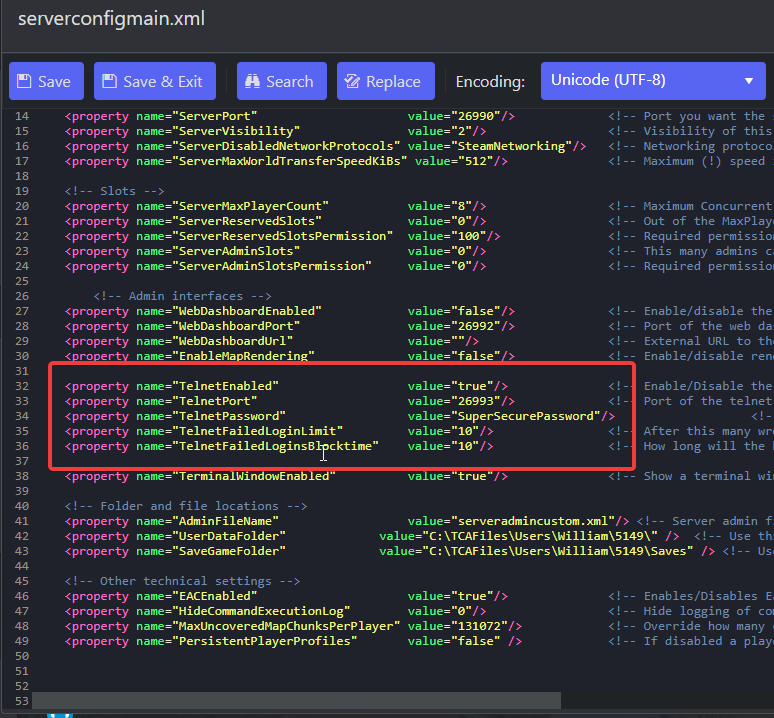Click line number 14 in the gutter
This screenshot has width=774, height=718.
click(22, 116)
